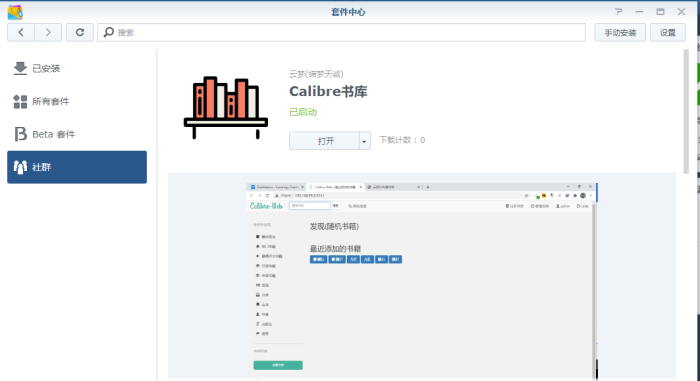The width and height of the screenshot is (700, 381).
Task: Click the 所有套件 grid icon
Action: pyautogui.click(x=20, y=101)
